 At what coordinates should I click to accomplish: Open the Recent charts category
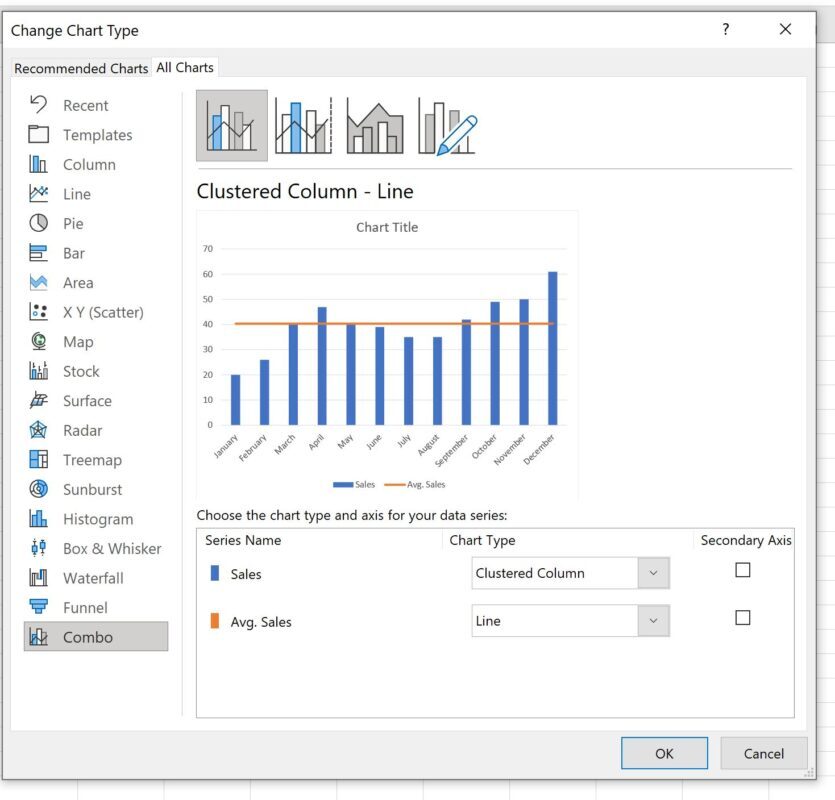click(96, 105)
